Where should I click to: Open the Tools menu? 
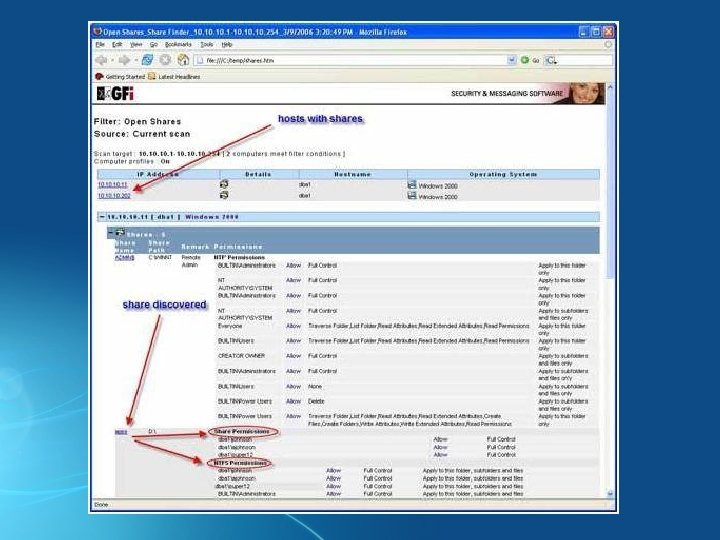tap(207, 45)
